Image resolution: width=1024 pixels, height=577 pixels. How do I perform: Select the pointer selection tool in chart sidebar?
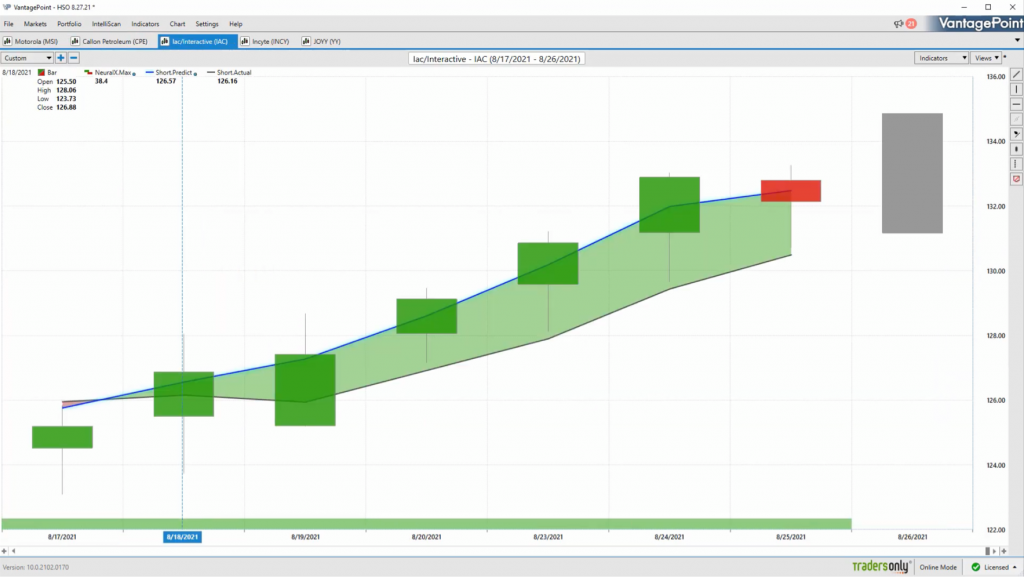1016,134
